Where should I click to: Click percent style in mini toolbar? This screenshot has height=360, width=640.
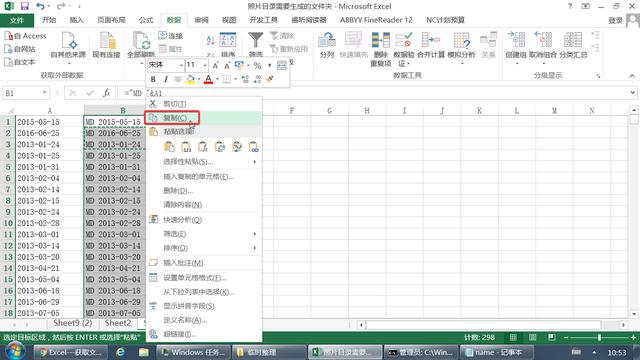pyautogui.click(x=257, y=65)
